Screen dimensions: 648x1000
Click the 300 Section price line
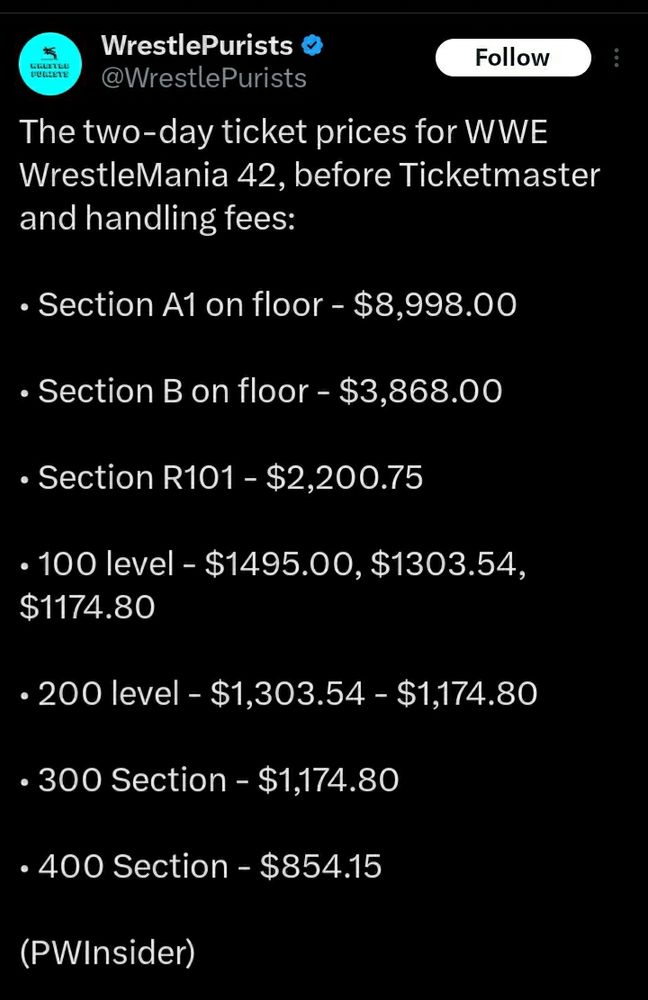(x=209, y=780)
